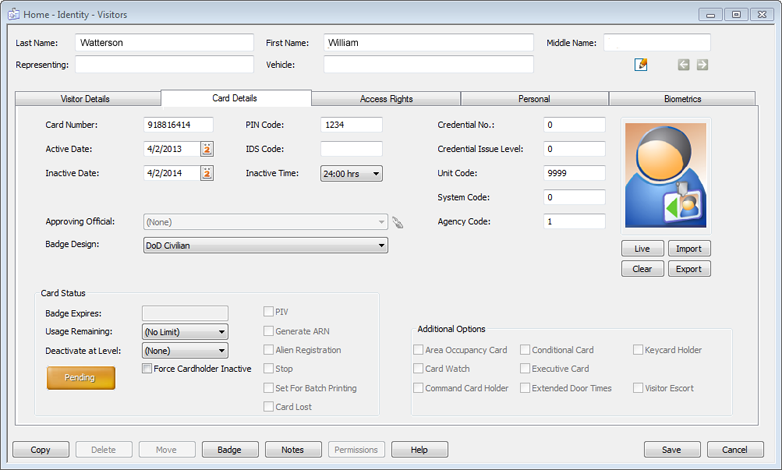Click the edit note icon below Middle Name
Viewport: 782px width, 470px height.
click(641, 65)
